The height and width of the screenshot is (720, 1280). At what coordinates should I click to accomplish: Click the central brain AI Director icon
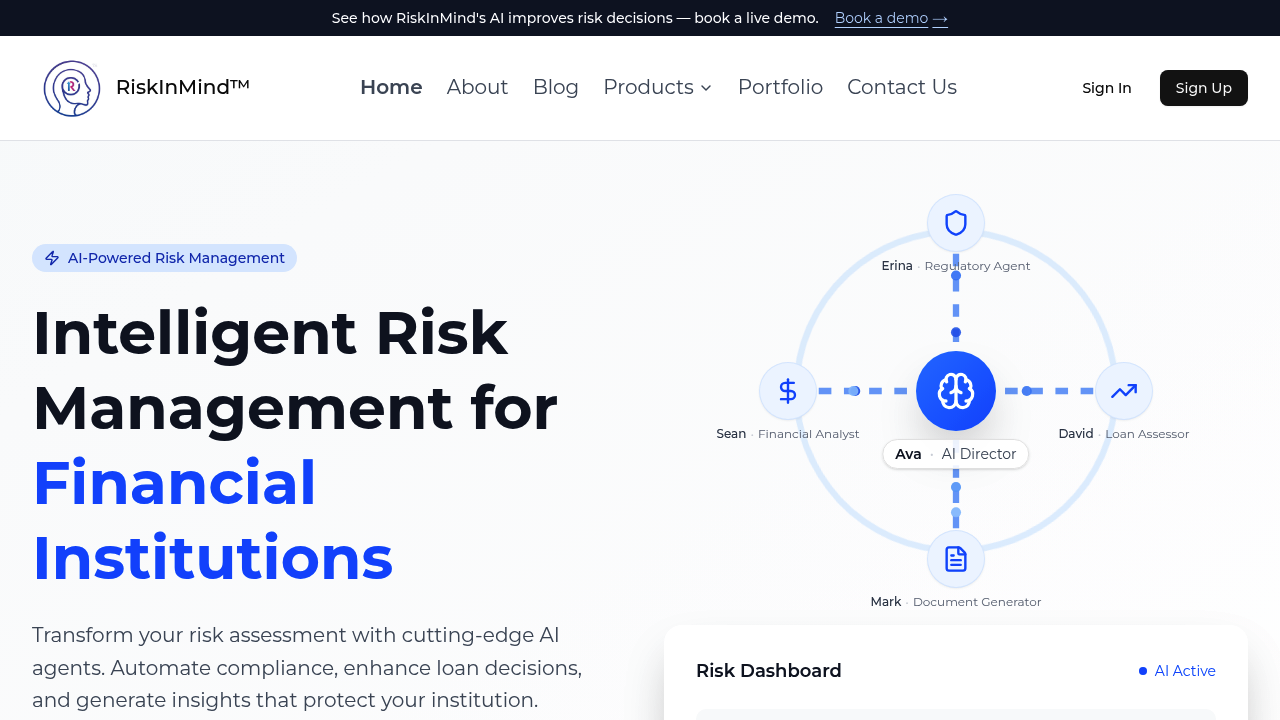tap(956, 391)
